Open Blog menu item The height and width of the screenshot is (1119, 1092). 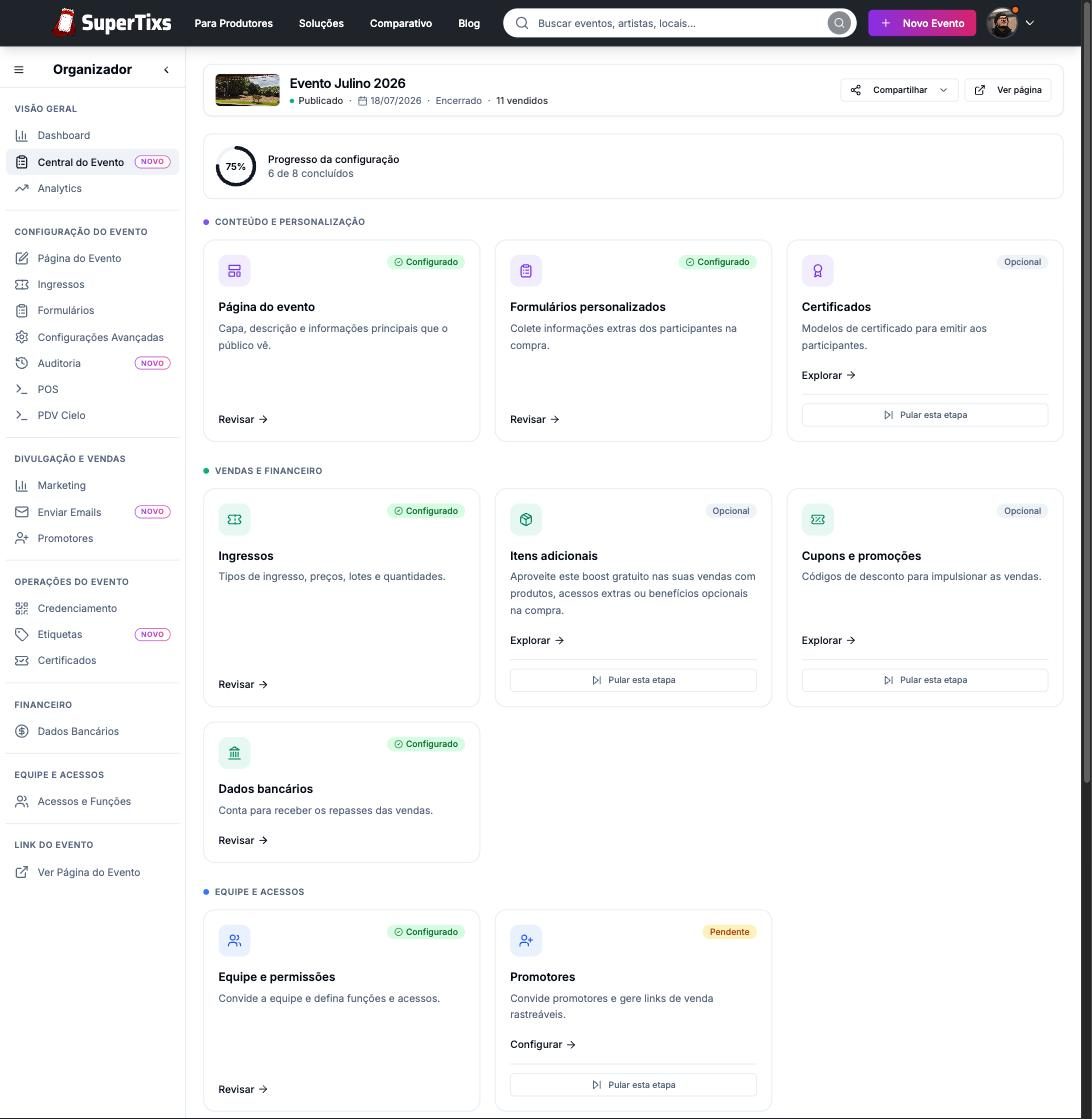point(469,24)
